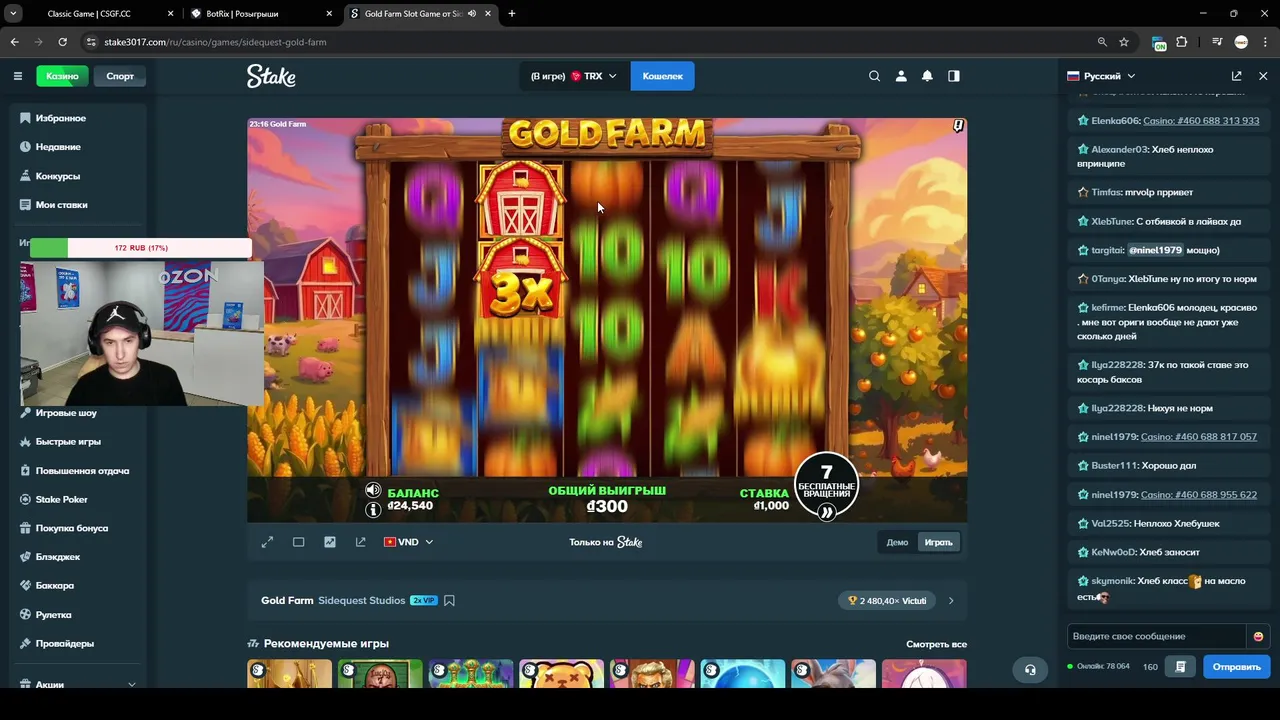The height and width of the screenshot is (720, 1280).
Task: Open Chrome profile avatar
Action: (x=1241, y=42)
